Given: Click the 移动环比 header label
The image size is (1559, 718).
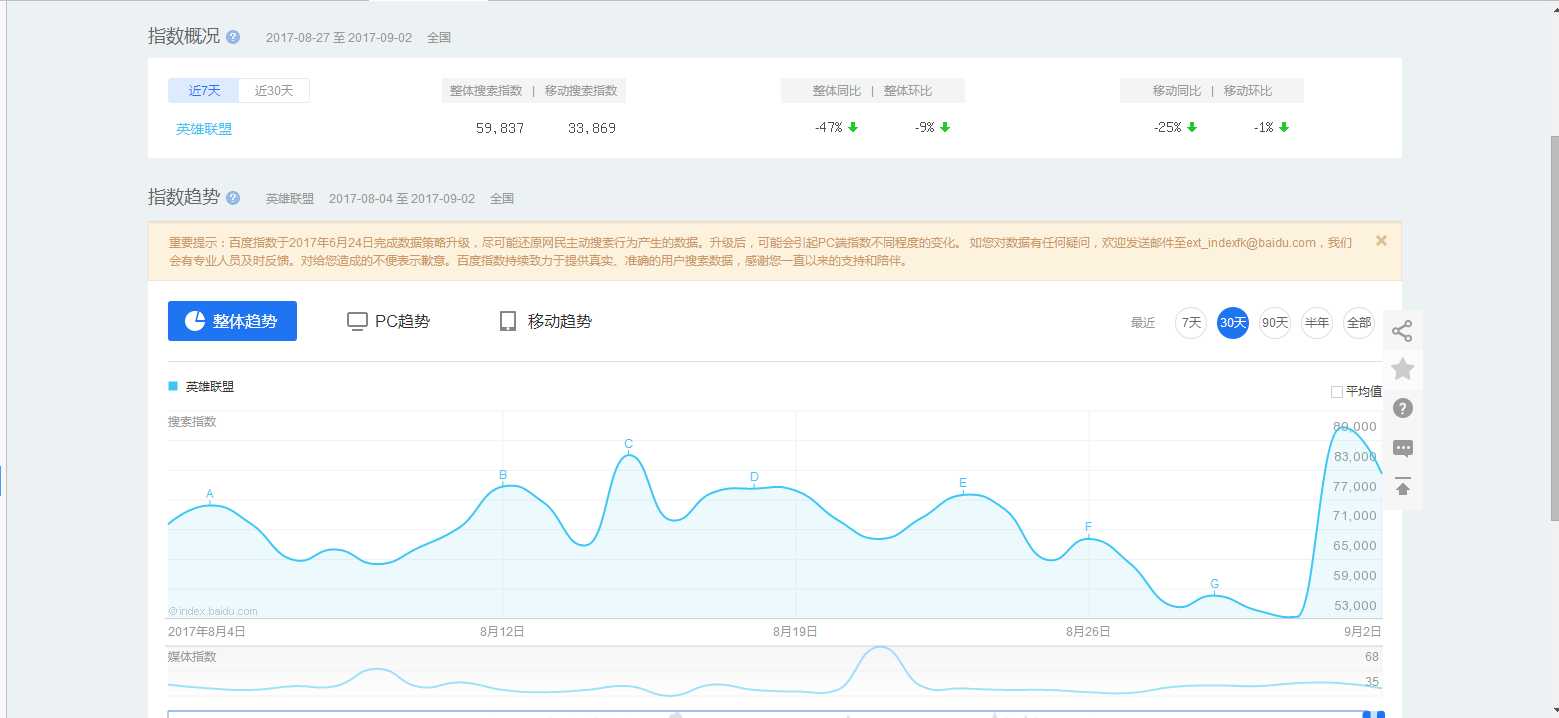Looking at the screenshot, I should 1248,91.
